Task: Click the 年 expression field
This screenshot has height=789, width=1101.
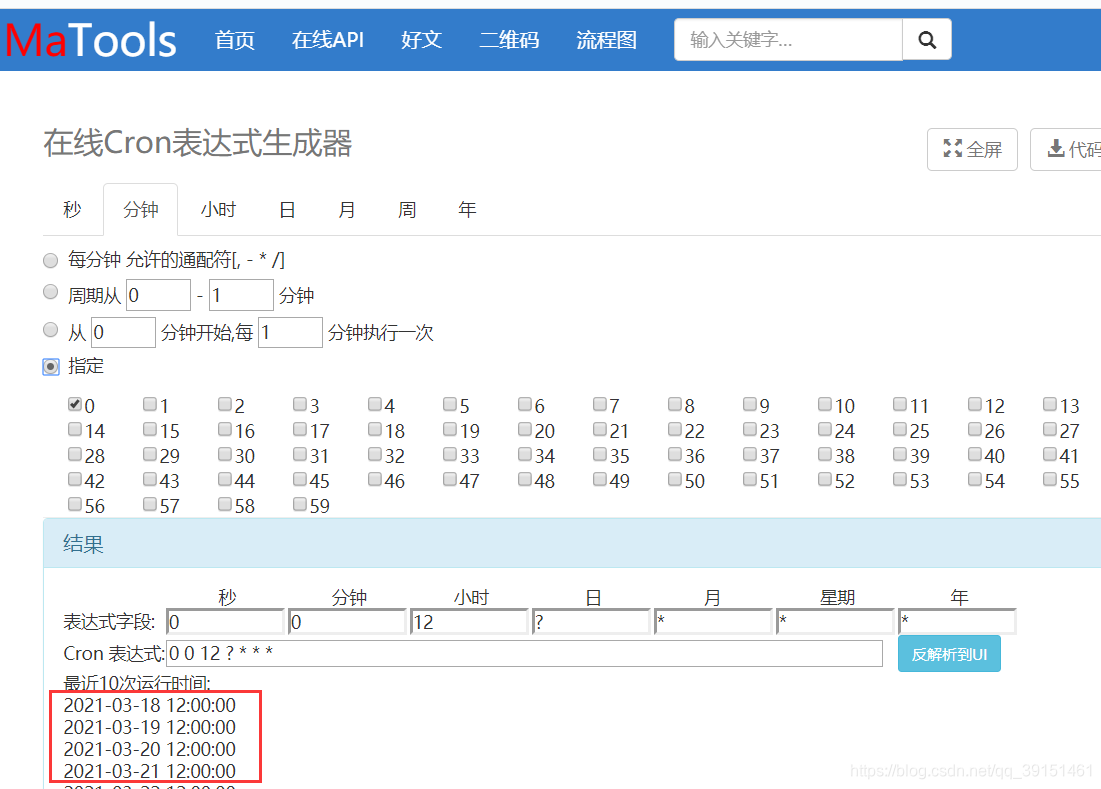Action: click(x=958, y=622)
